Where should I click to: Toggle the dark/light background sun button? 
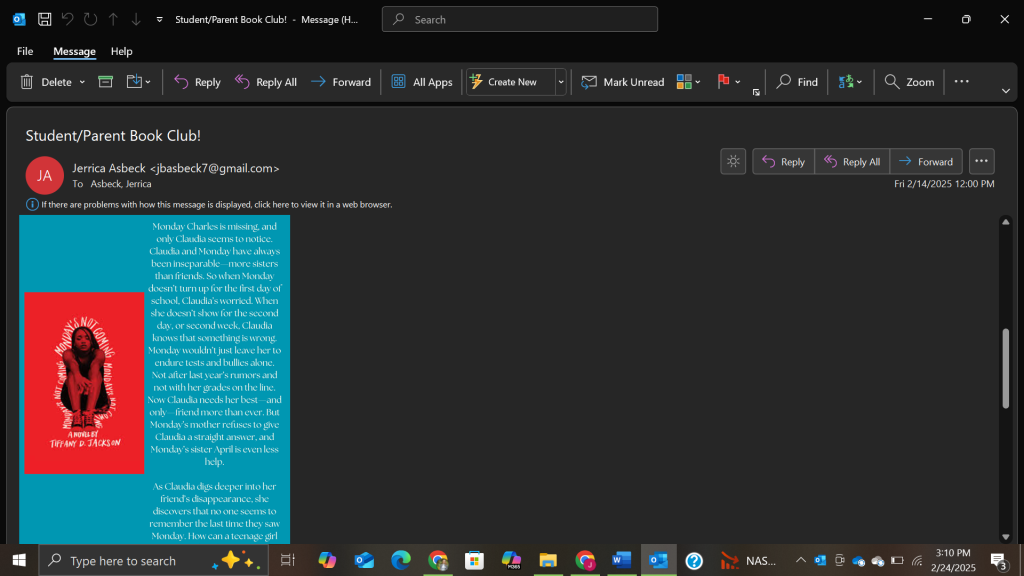click(734, 161)
